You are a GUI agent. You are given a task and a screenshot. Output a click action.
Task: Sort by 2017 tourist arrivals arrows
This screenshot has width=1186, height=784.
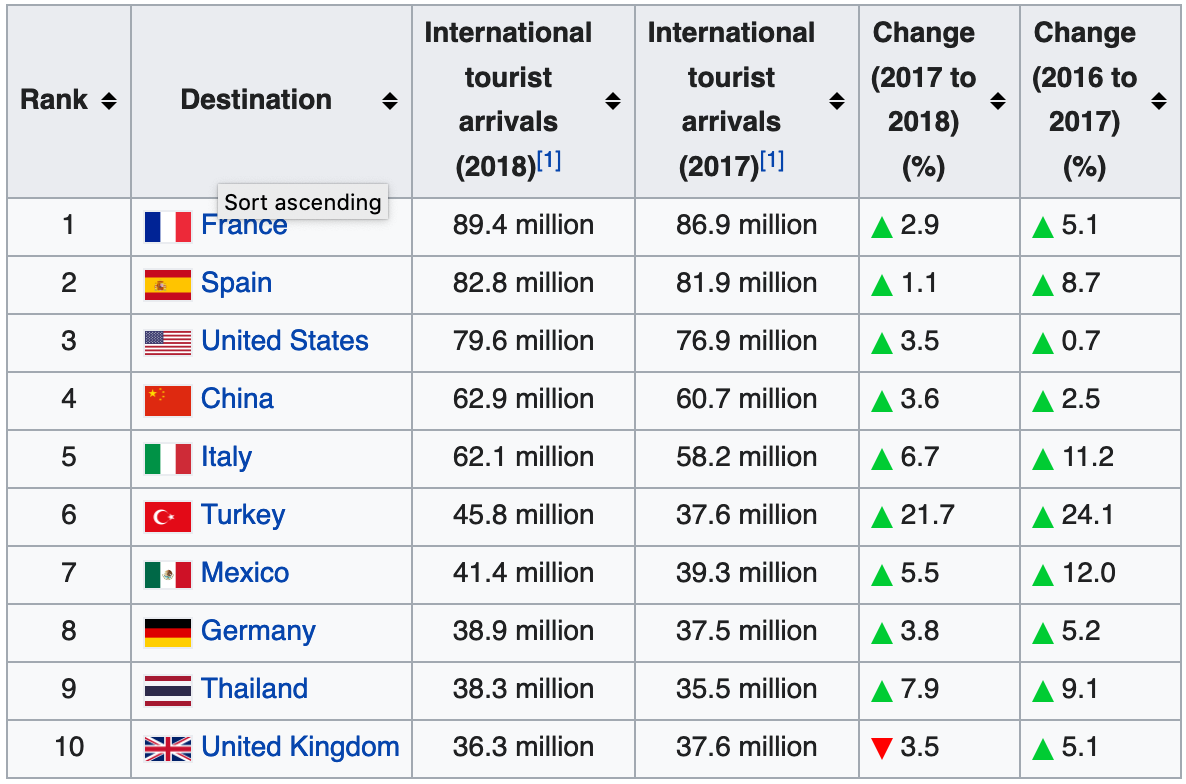(836, 101)
